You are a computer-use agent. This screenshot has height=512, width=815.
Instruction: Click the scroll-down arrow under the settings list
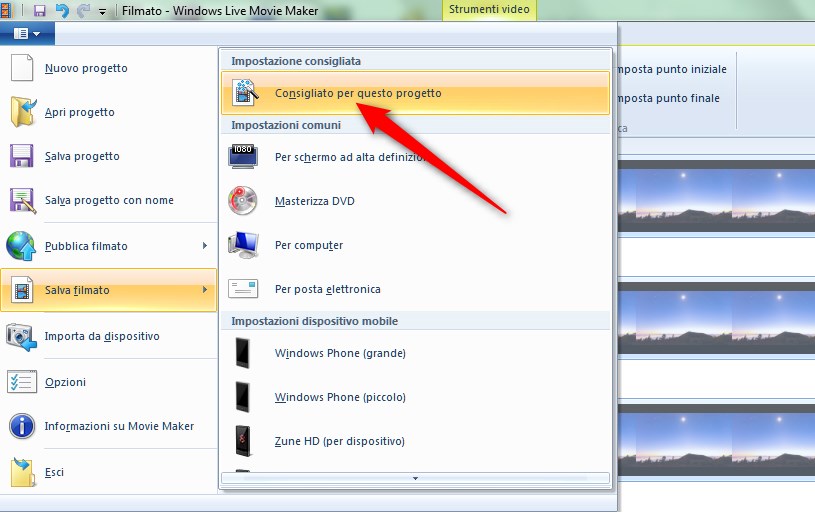(415, 478)
